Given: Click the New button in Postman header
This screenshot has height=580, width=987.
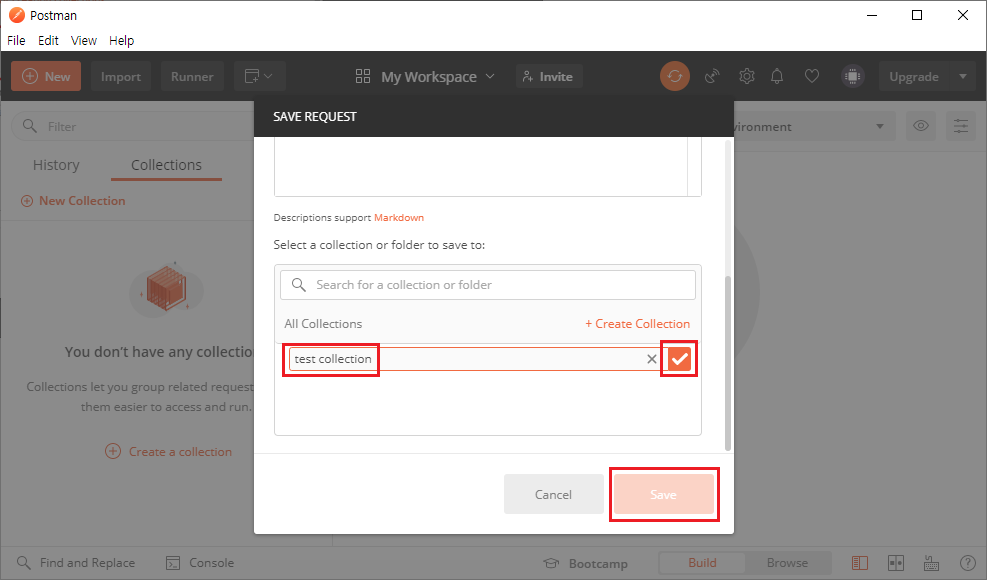Looking at the screenshot, I should 46,76.
